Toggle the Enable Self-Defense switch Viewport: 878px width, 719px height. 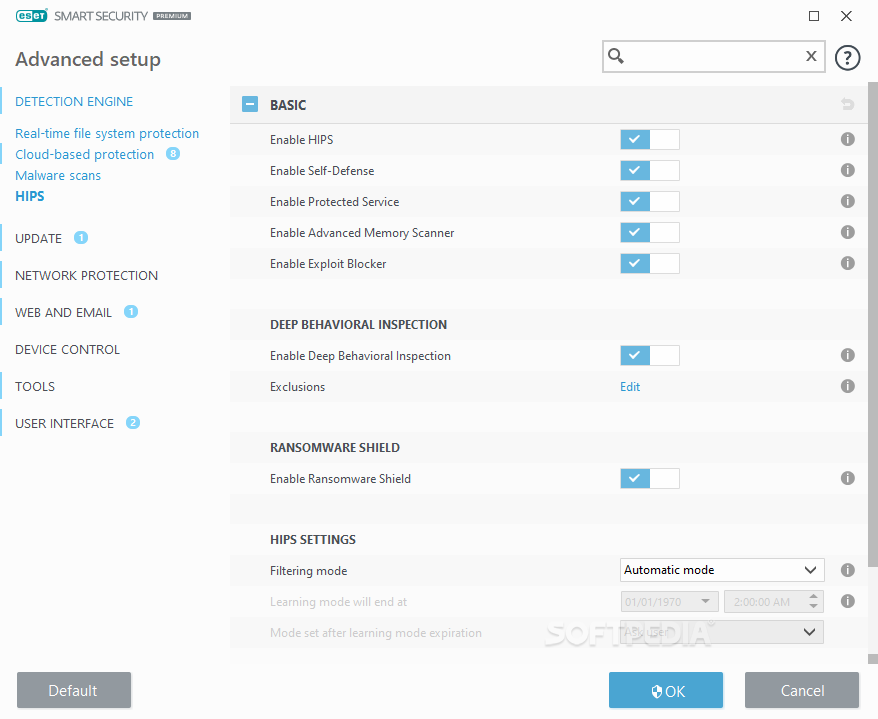(650, 170)
